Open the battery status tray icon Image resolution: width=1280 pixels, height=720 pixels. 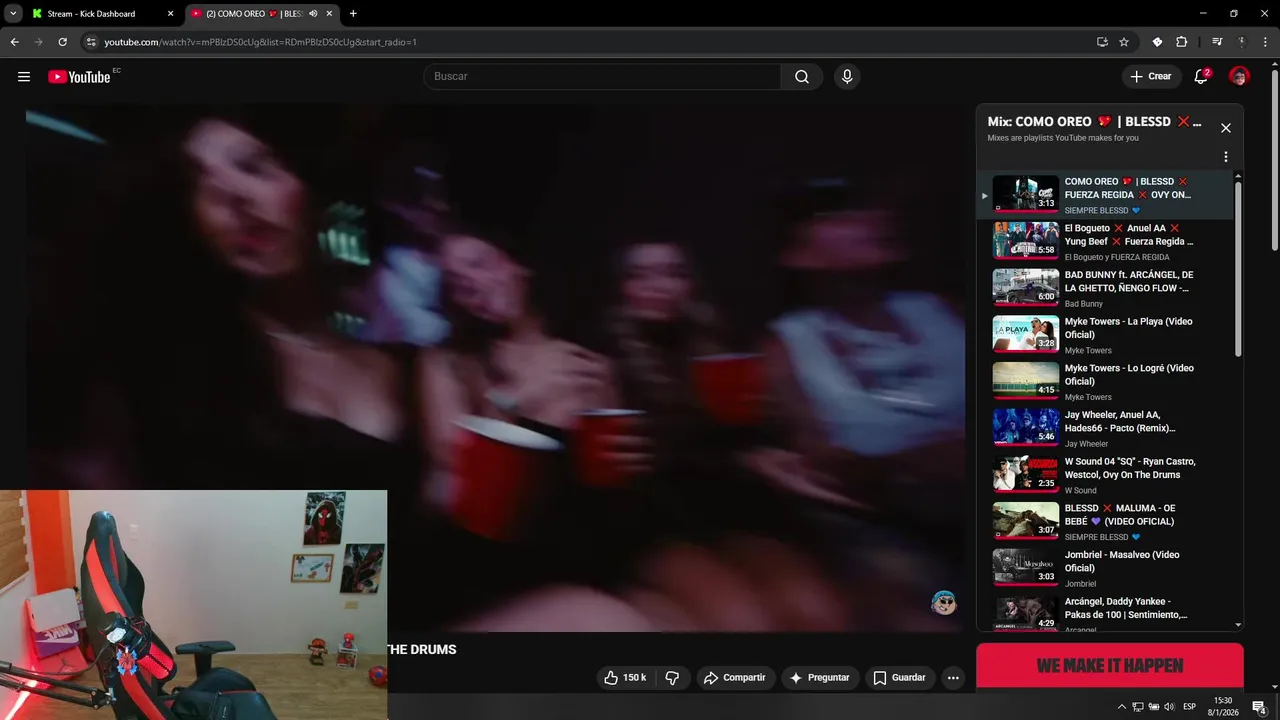[1154, 707]
